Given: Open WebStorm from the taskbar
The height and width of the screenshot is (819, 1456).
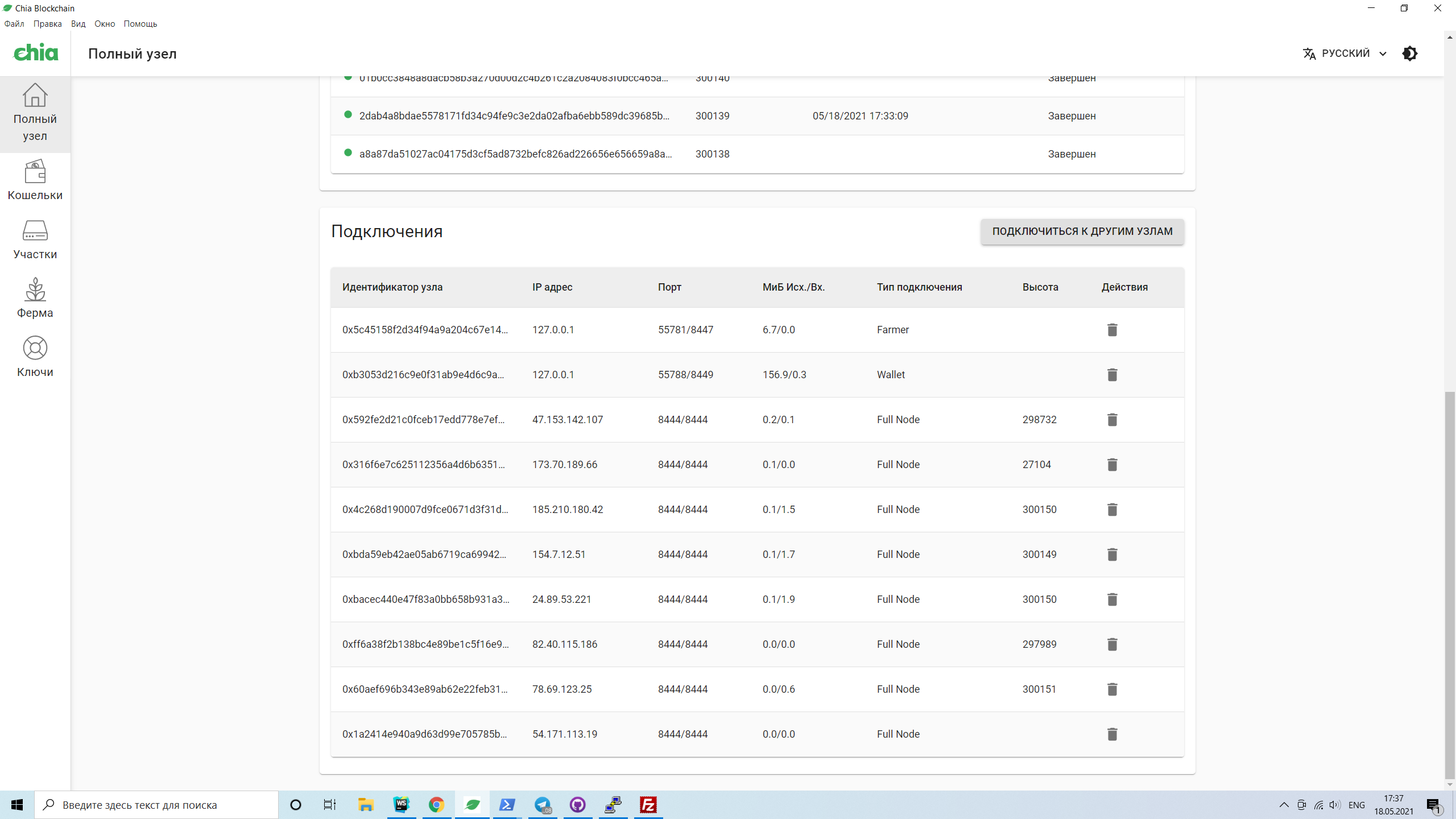Looking at the screenshot, I should 402,805.
